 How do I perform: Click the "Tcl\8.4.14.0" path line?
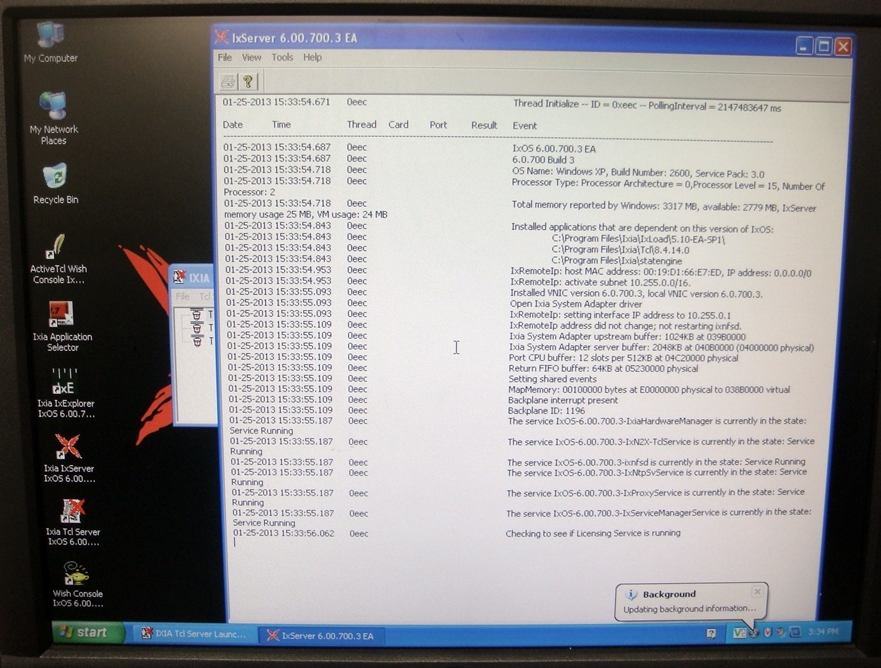(620, 250)
